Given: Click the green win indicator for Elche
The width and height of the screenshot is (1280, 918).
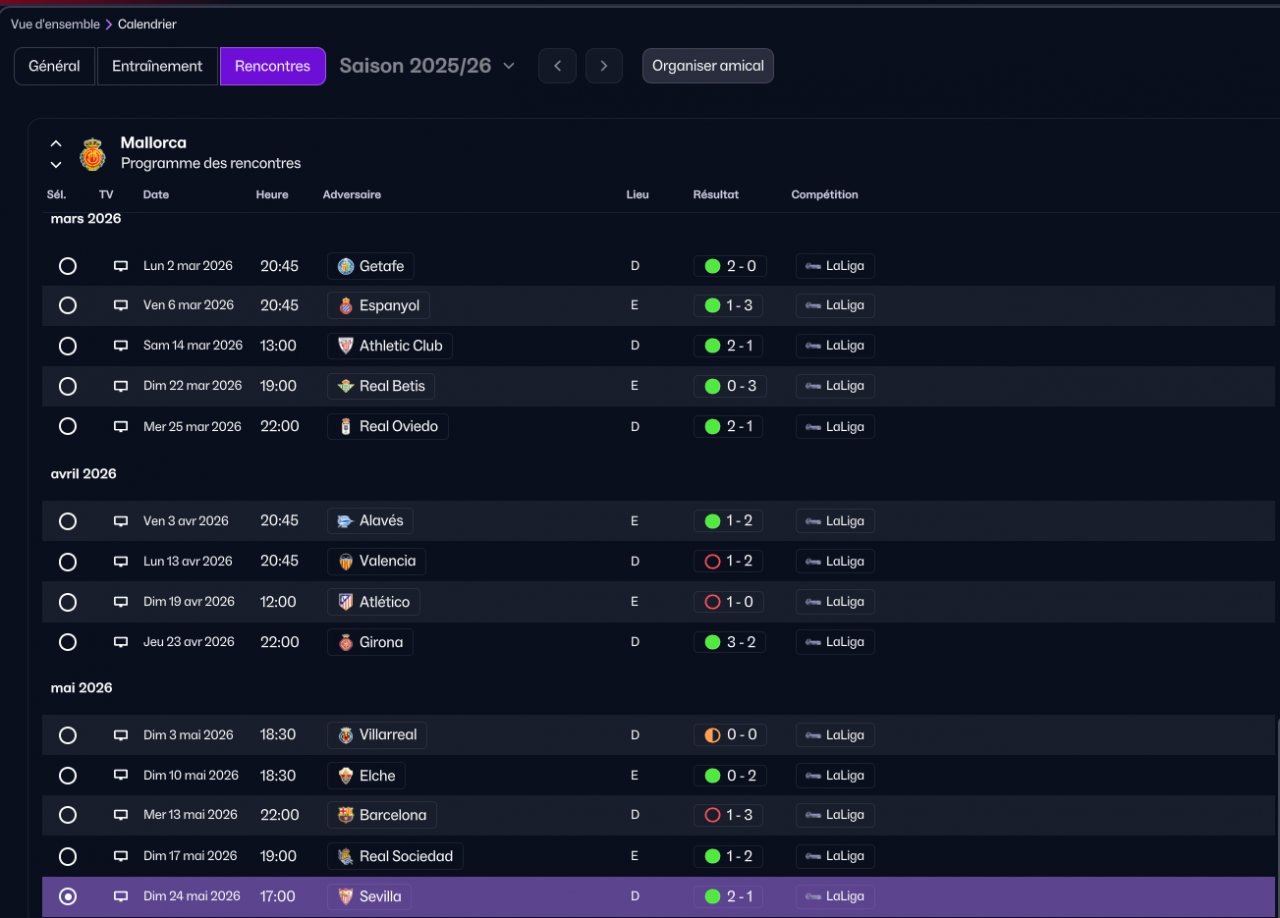Looking at the screenshot, I should pyautogui.click(x=712, y=775).
